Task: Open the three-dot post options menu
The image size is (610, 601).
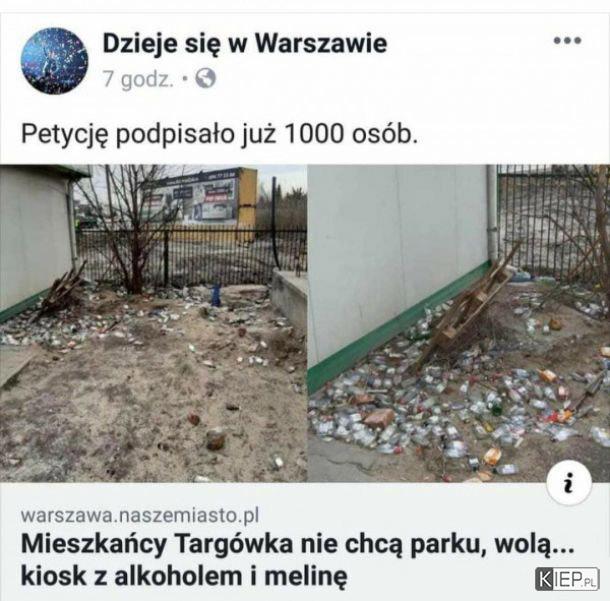Action: [x=567, y=40]
